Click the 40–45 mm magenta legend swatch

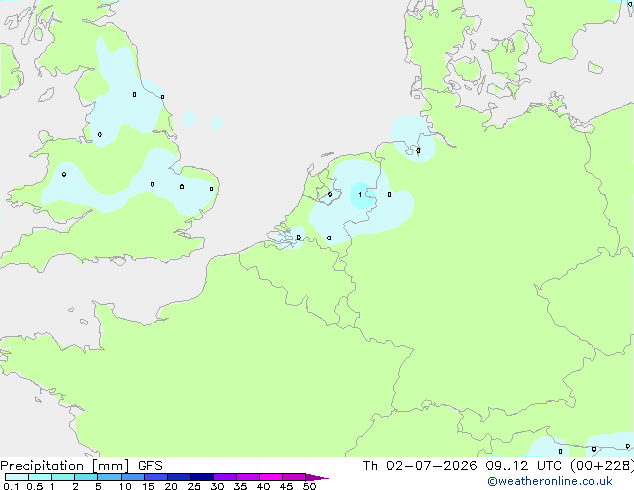pyautogui.click(x=271, y=477)
